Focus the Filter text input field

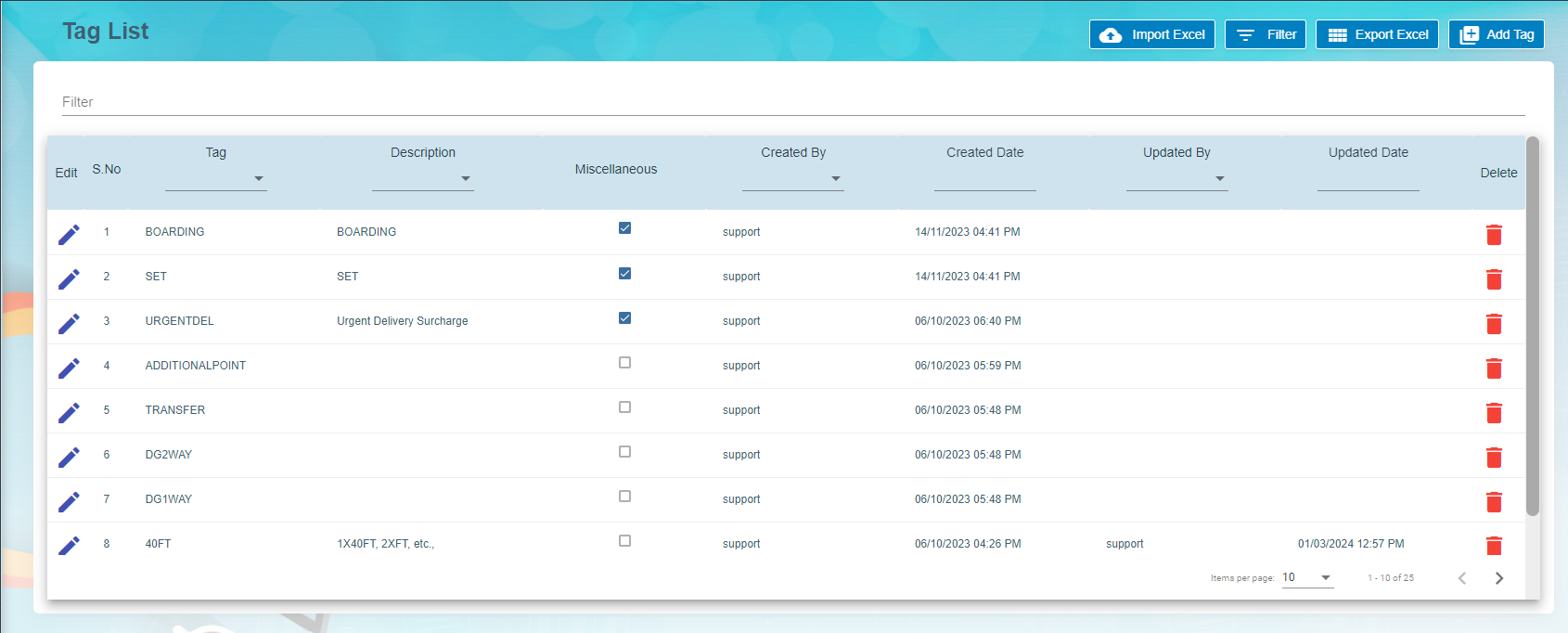click(x=793, y=102)
